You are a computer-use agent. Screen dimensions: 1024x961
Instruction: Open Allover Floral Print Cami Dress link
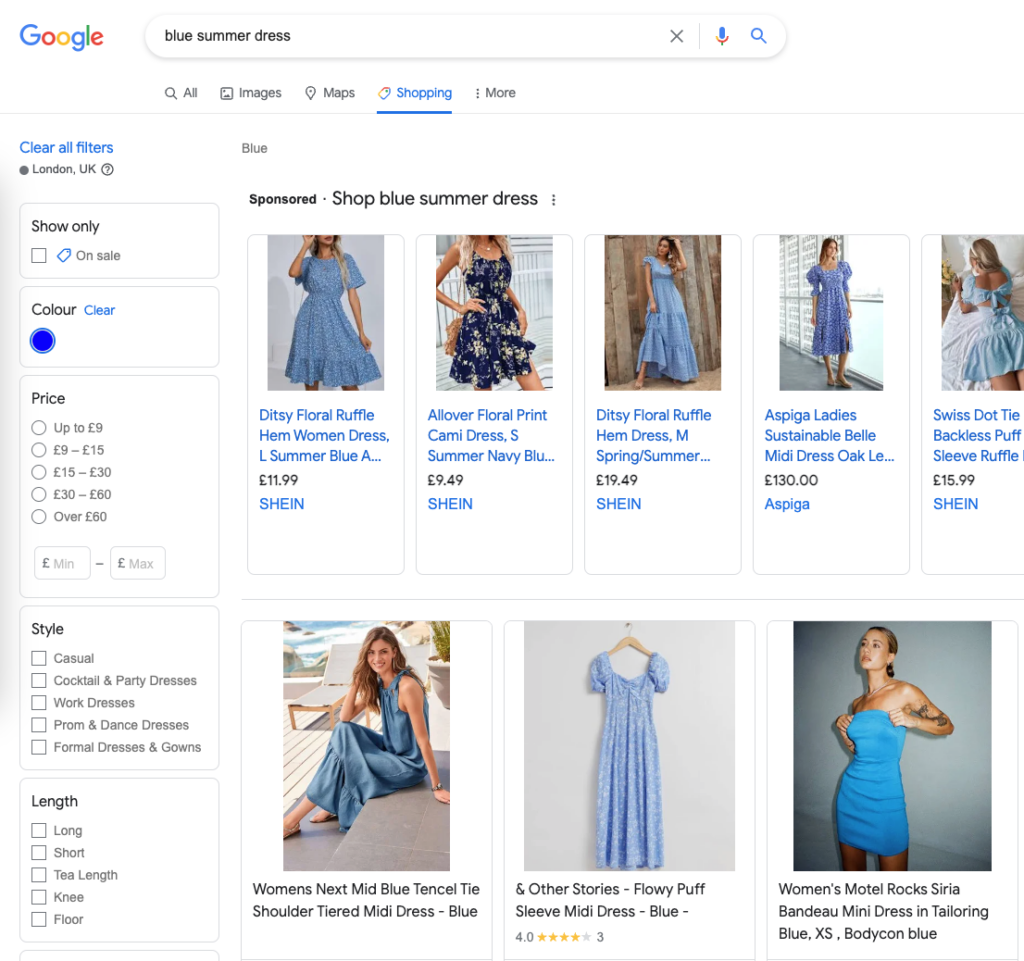(491, 435)
